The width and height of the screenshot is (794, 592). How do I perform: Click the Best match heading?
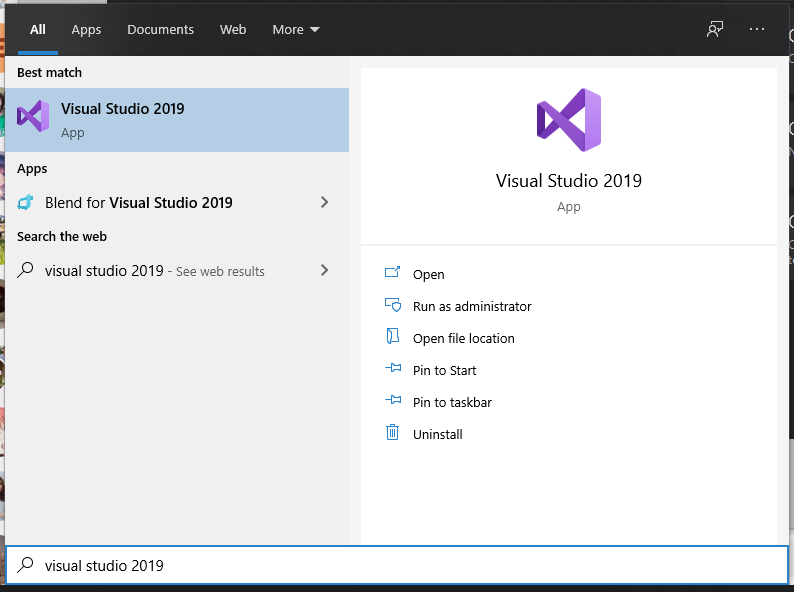[x=49, y=72]
